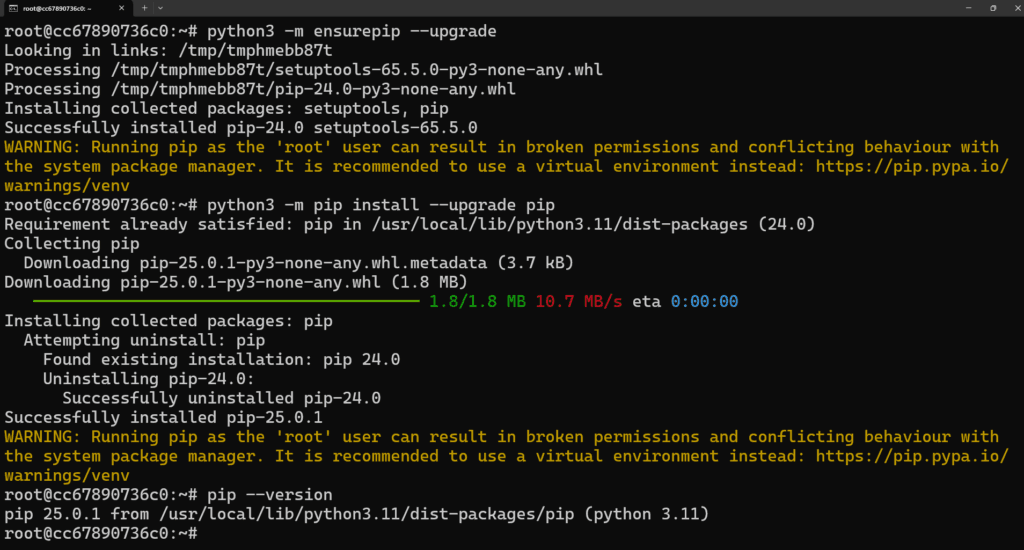
Task: Open the second https://pip.pypa.io/ link near bottom
Action: click(x=912, y=457)
